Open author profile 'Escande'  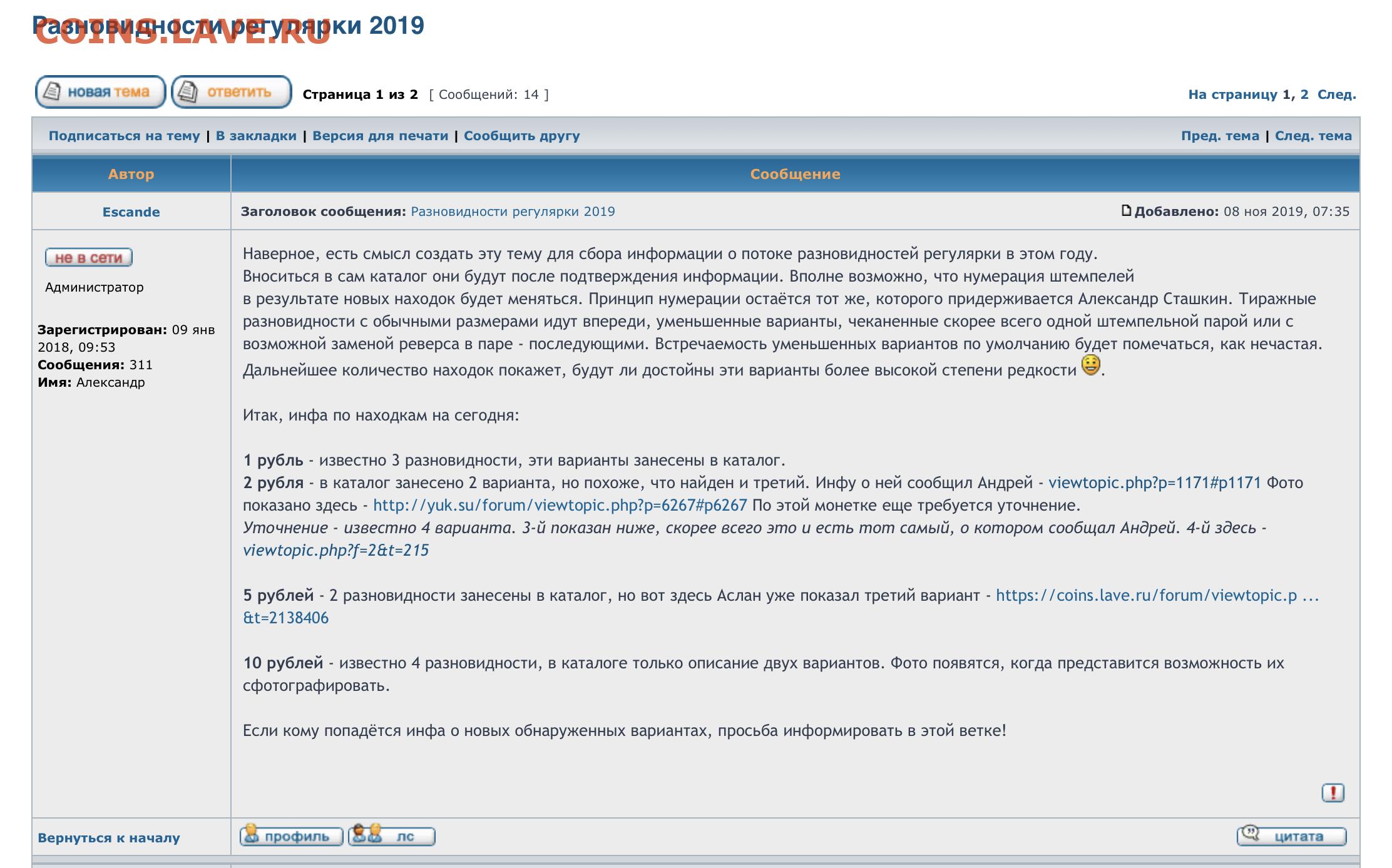coord(131,212)
